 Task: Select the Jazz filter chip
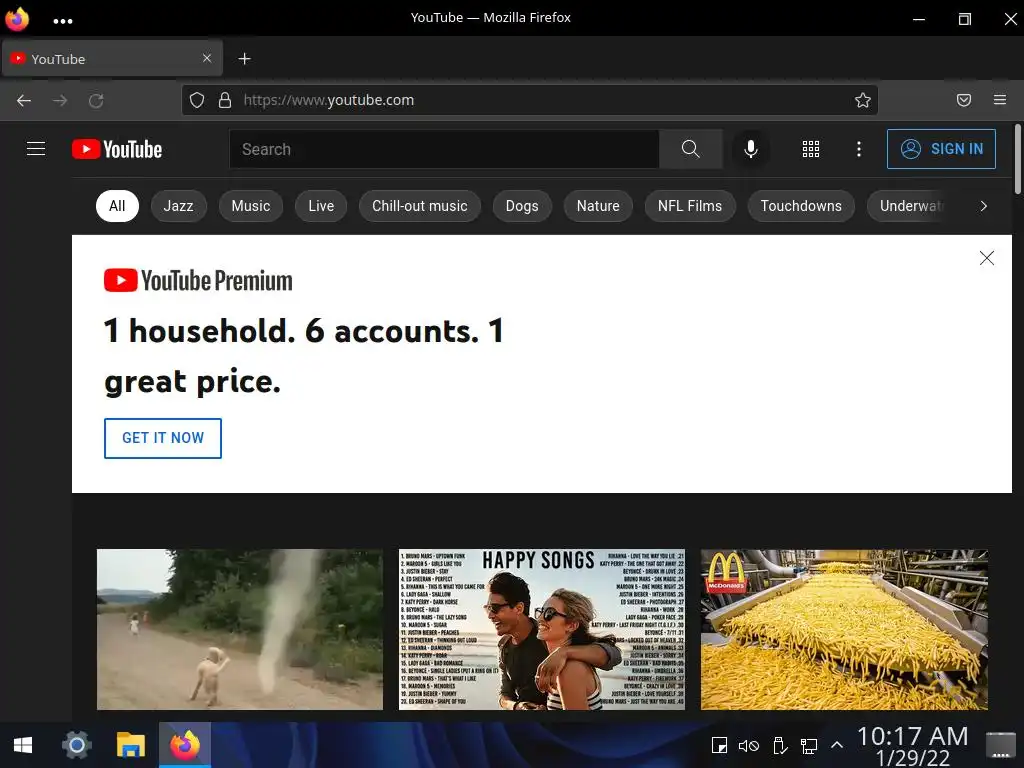click(x=178, y=206)
